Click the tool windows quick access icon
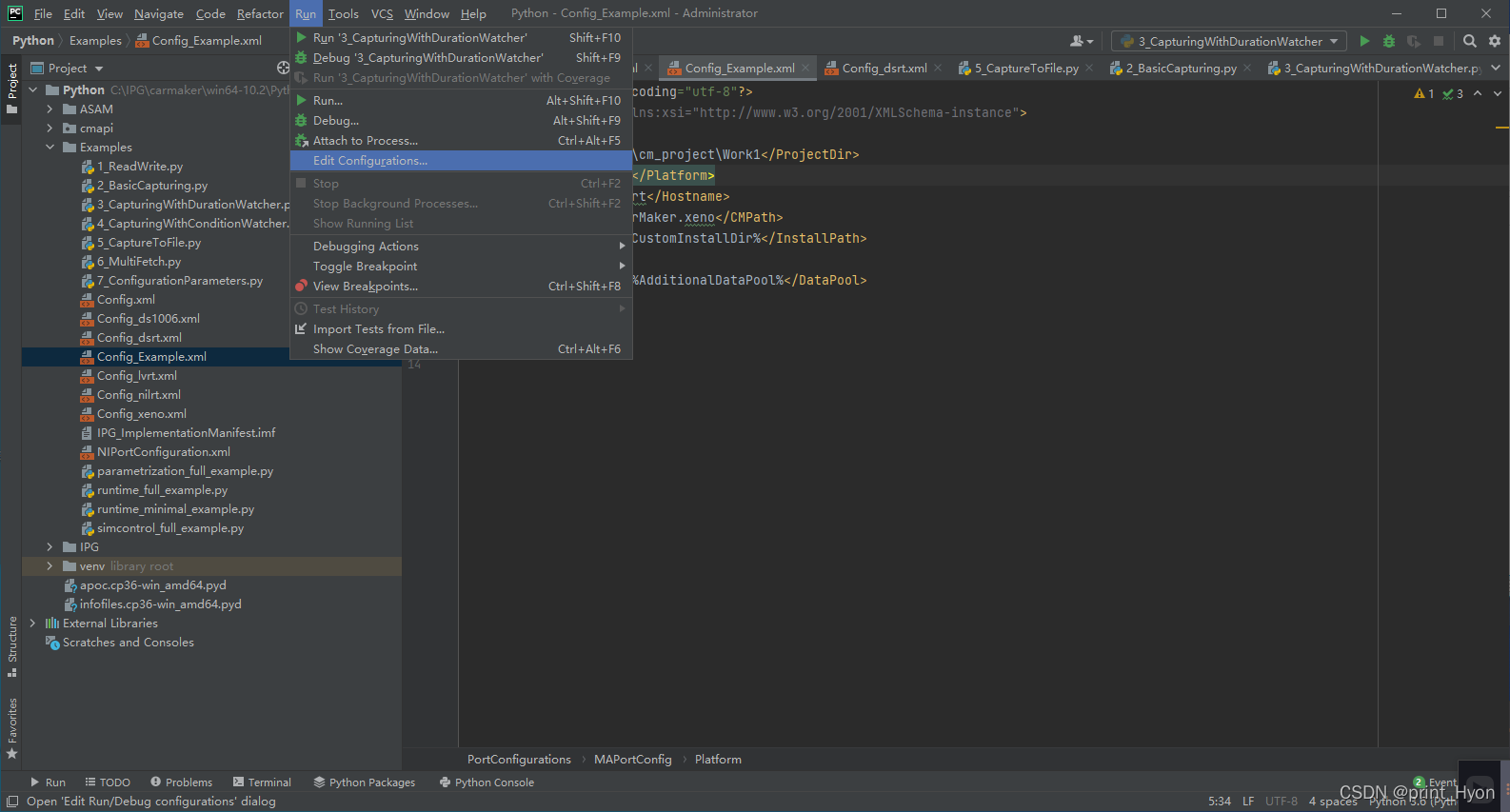 12,802
